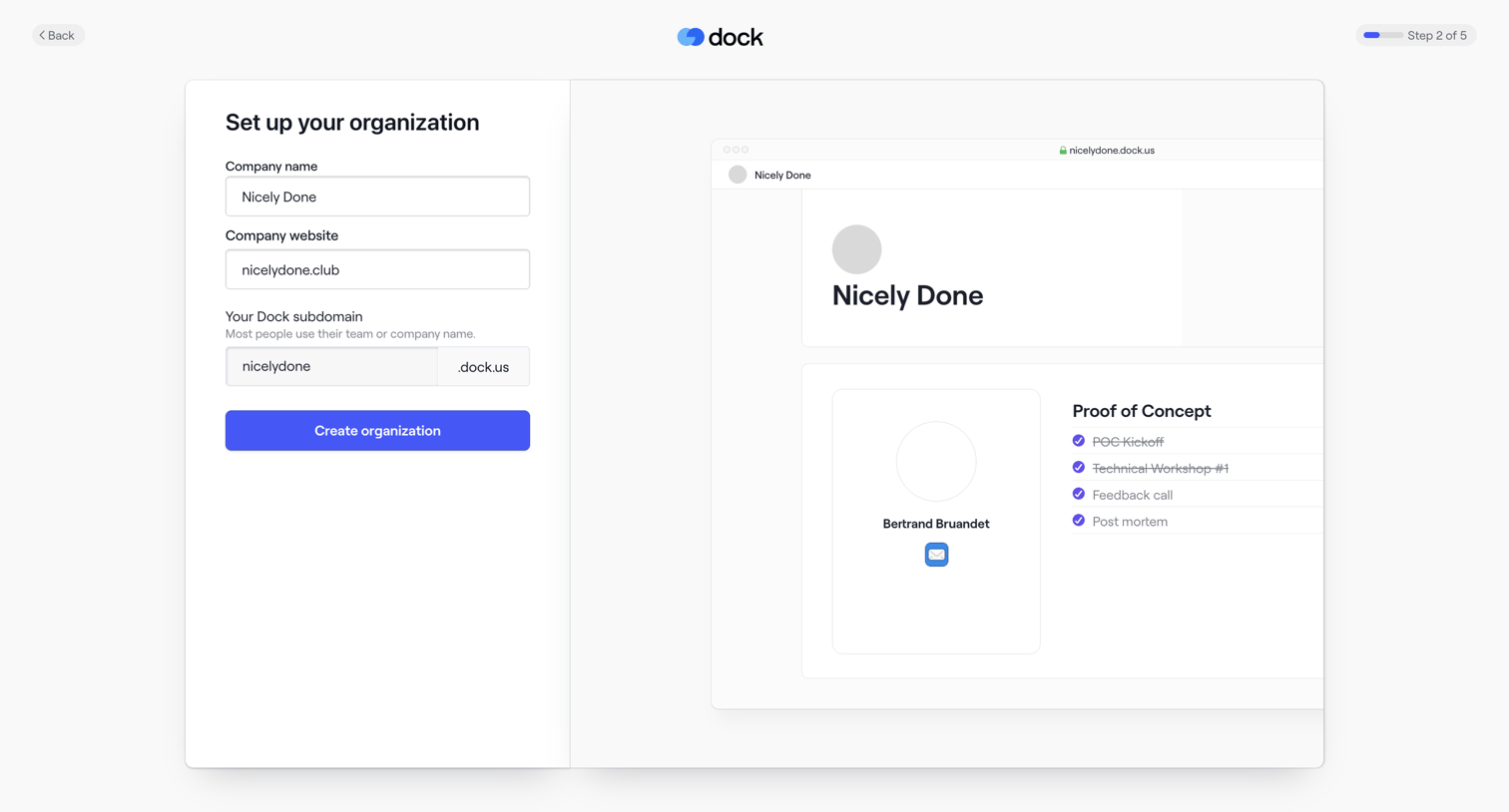Viewport: 1509px width, 812px height.
Task: Toggle the Post mortem checkmark
Action: [1079, 521]
